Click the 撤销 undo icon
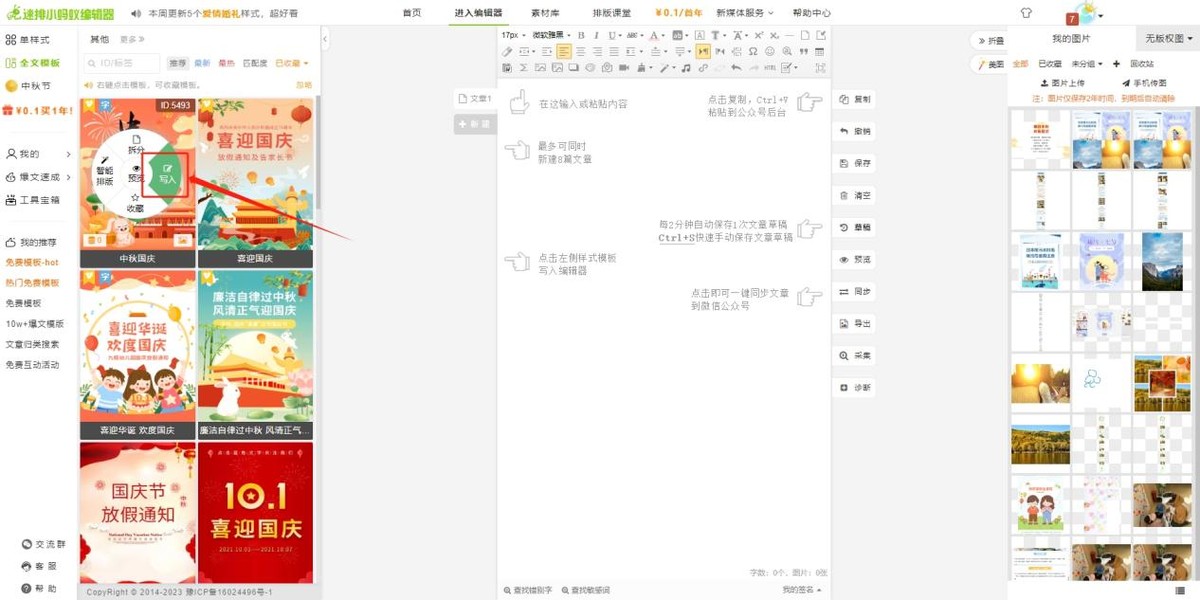 pyautogui.click(x=853, y=129)
